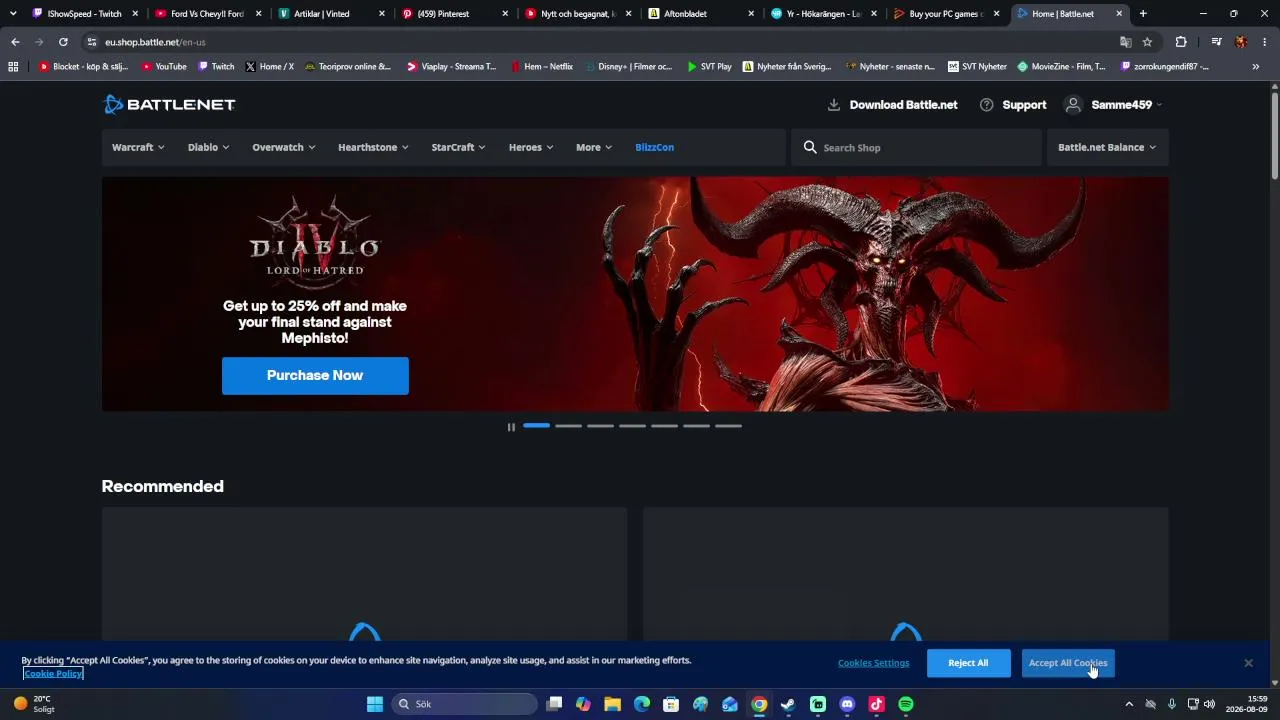
Task: Click the Support question mark icon
Action: click(987, 105)
